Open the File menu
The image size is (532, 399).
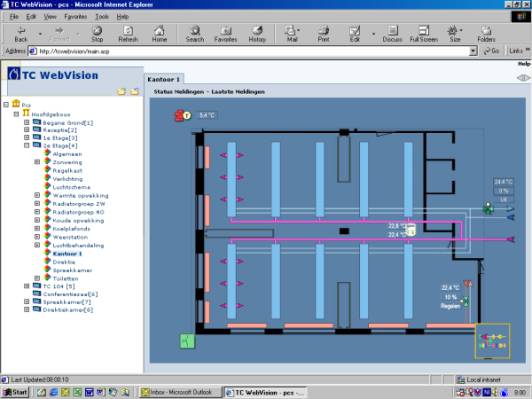coord(14,17)
